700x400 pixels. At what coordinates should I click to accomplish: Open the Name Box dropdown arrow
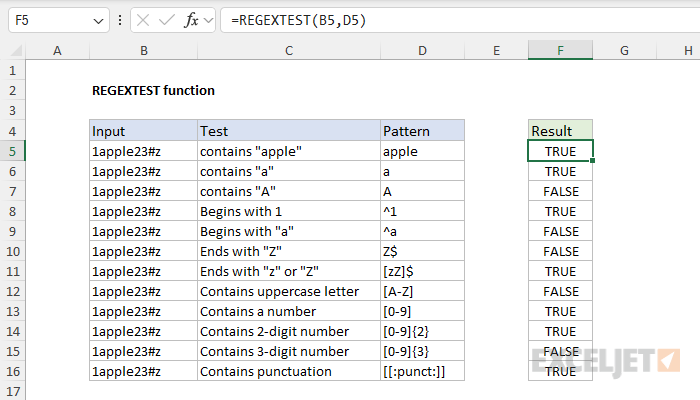pyautogui.click(x=98, y=21)
